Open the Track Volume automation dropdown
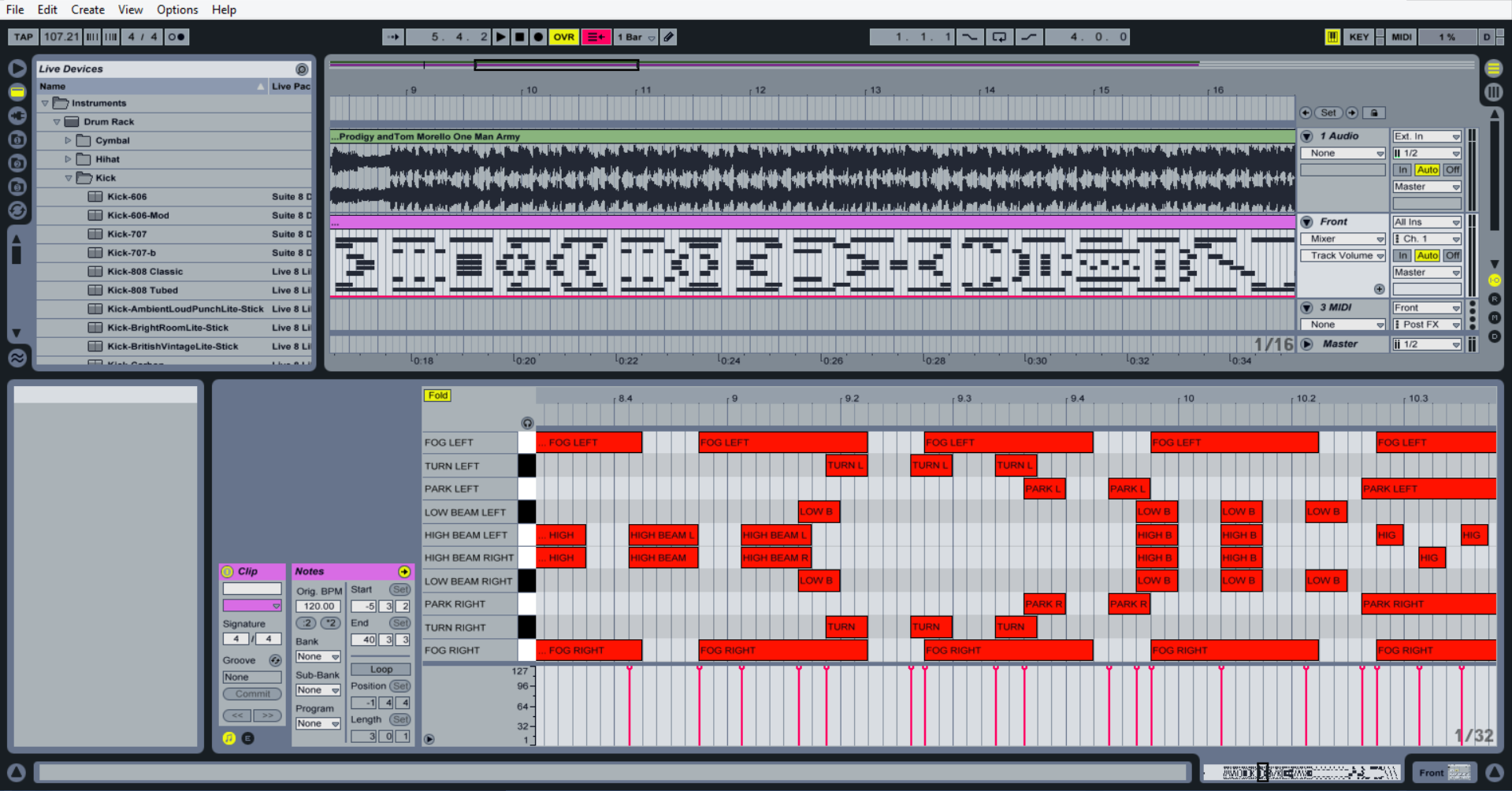Image resolution: width=1512 pixels, height=791 pixels. 1343,255
